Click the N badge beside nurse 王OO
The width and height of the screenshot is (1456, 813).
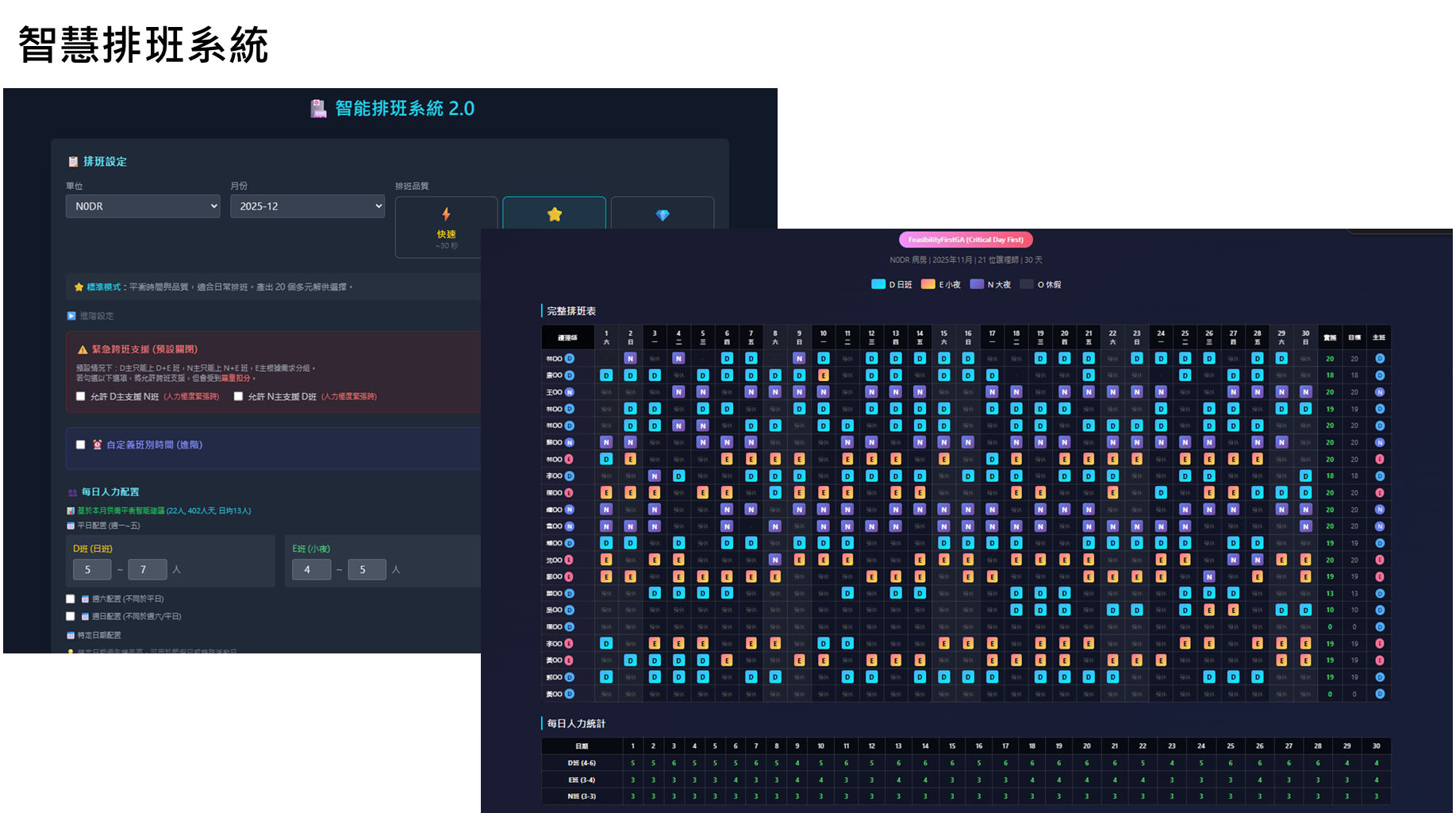(569, 392)
